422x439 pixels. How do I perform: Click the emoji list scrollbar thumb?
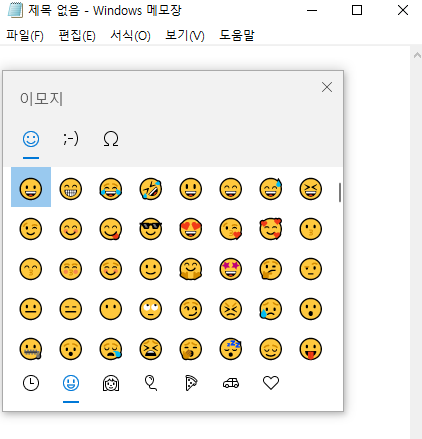tap(340, 192)
